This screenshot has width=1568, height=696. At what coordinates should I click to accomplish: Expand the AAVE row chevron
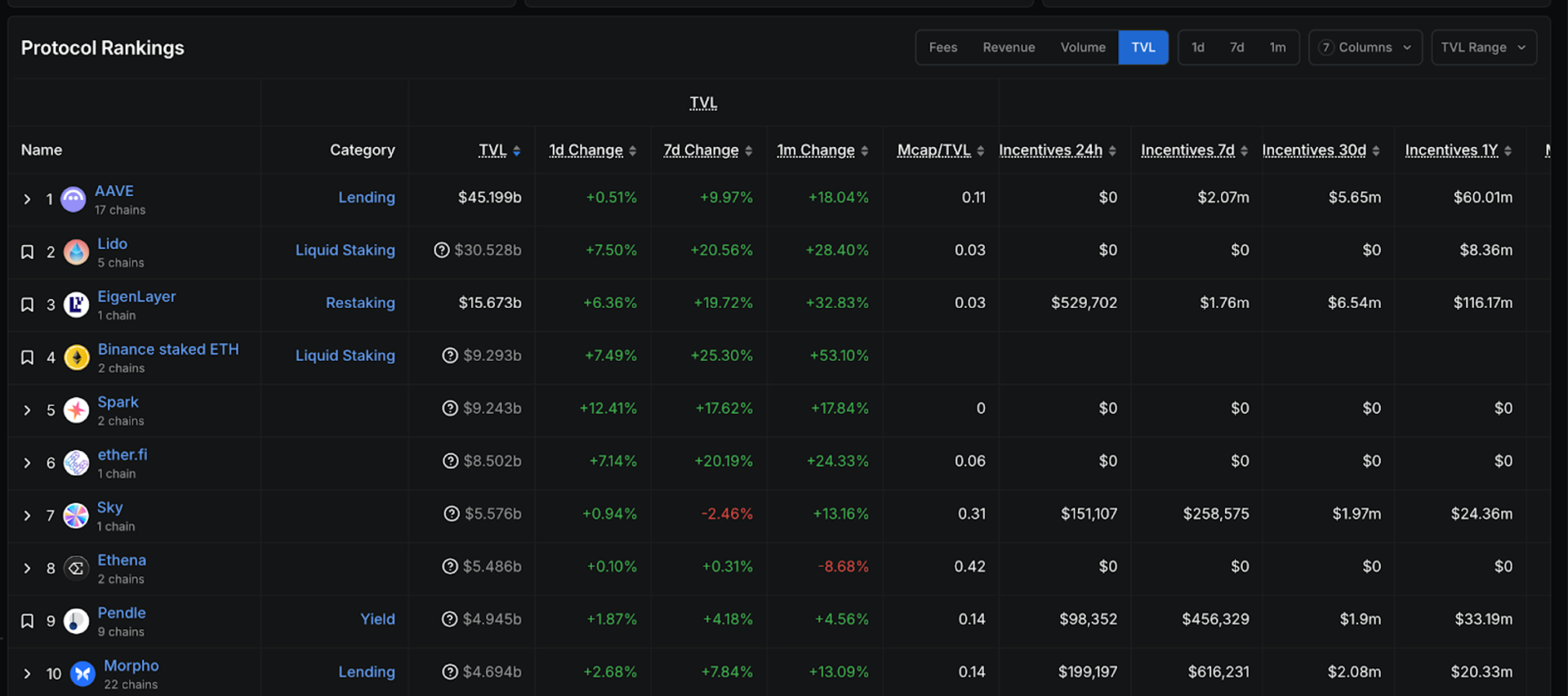click(27, 199)
